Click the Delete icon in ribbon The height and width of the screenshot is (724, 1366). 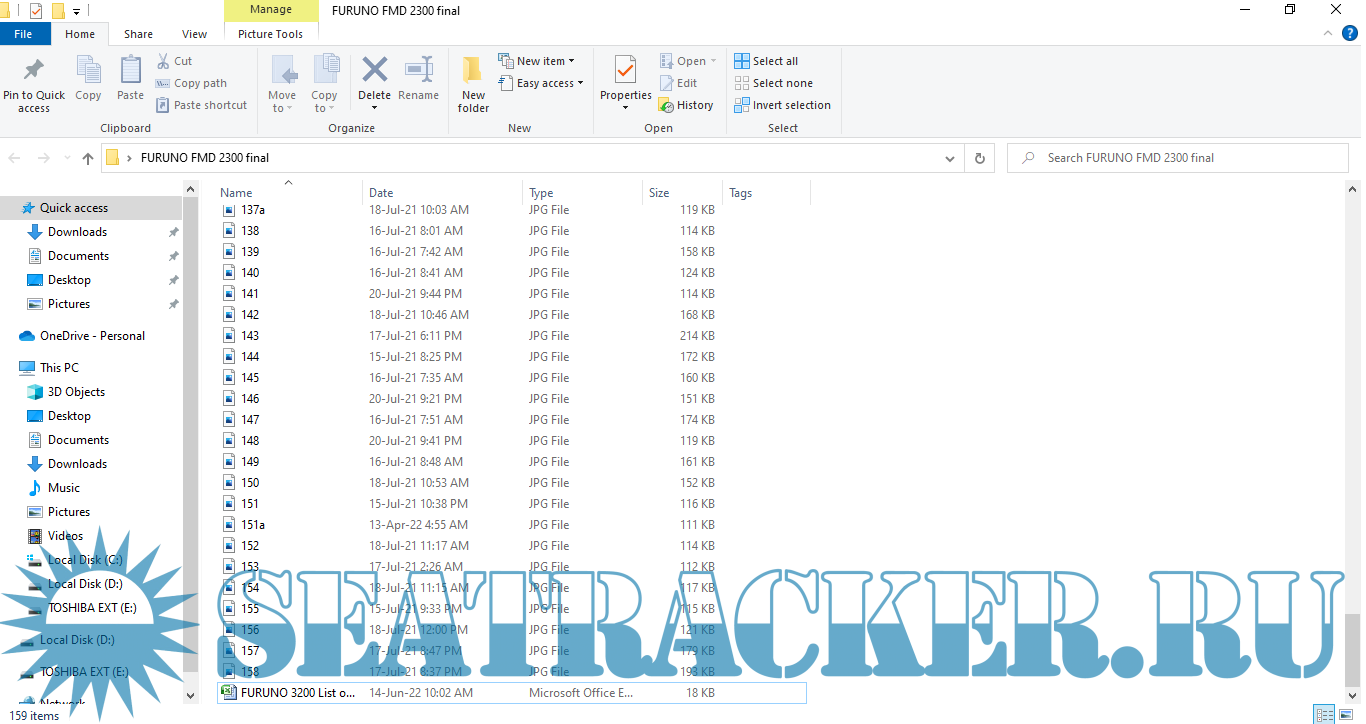coord(374,71)
